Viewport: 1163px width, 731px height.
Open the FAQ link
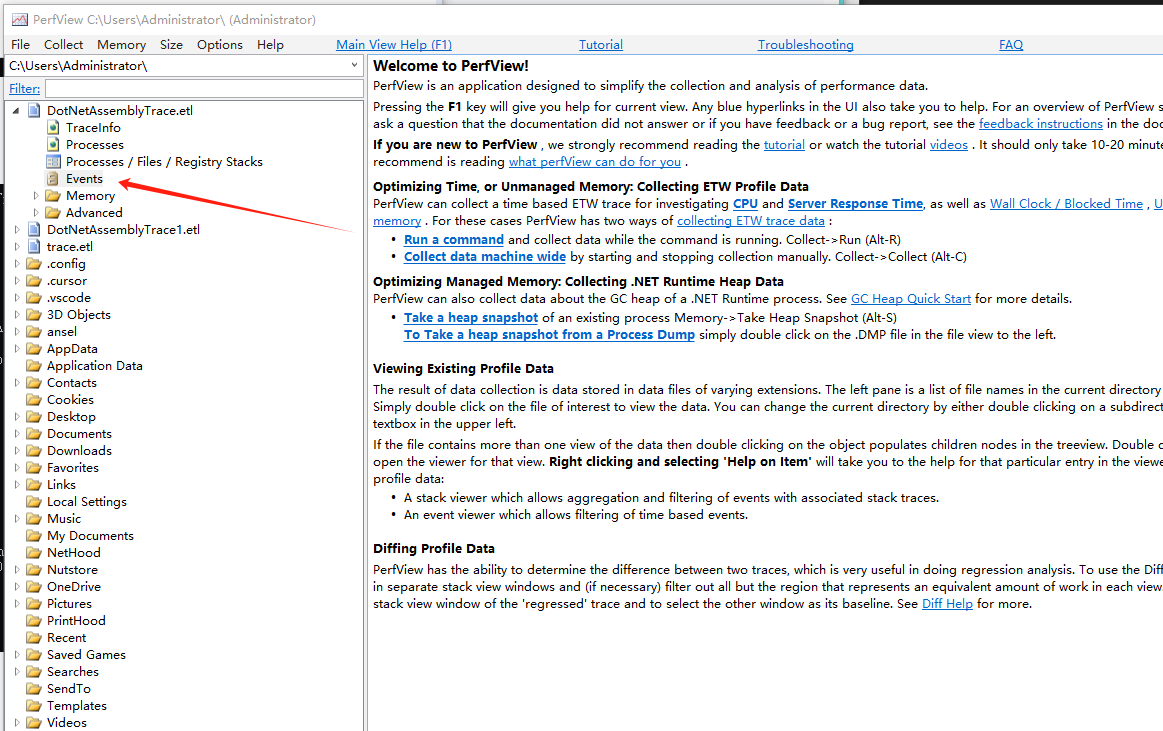click(1011, 44)
